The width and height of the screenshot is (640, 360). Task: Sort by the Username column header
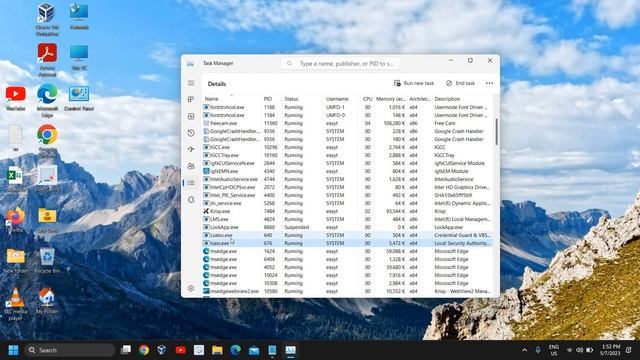click(x=337, y=99)
